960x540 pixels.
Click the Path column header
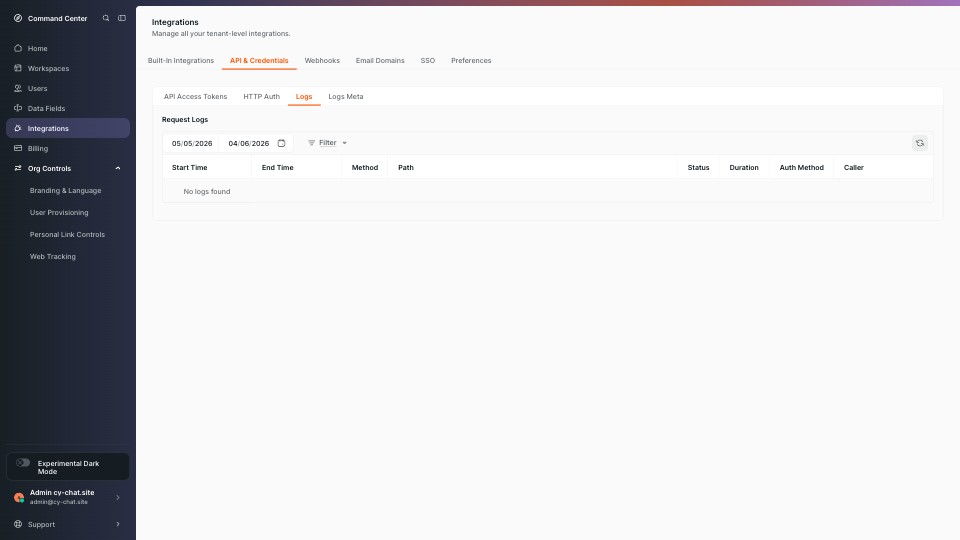pyautogui.click(x=406, y=167)
